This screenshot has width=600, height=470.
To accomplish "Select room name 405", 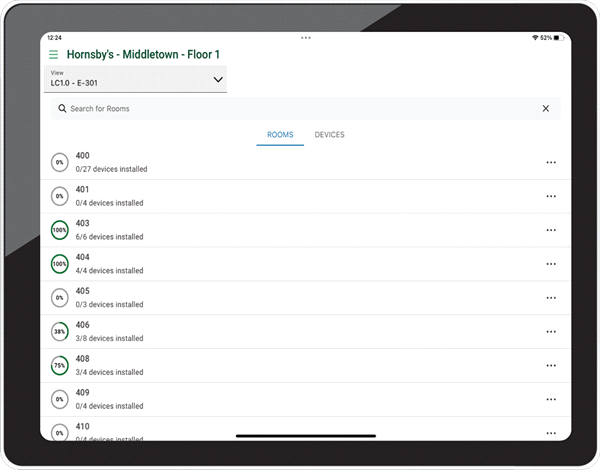I will [82, 291].
